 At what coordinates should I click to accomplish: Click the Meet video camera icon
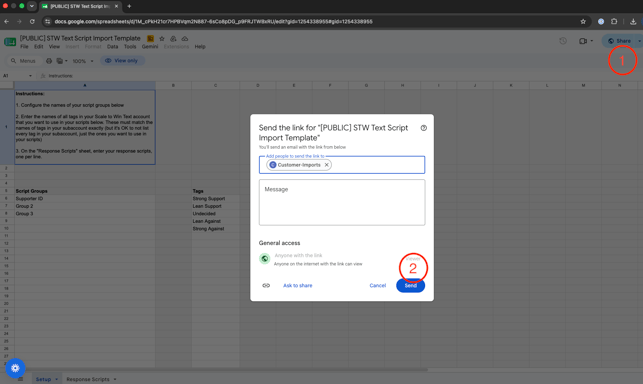pos(582,41)
